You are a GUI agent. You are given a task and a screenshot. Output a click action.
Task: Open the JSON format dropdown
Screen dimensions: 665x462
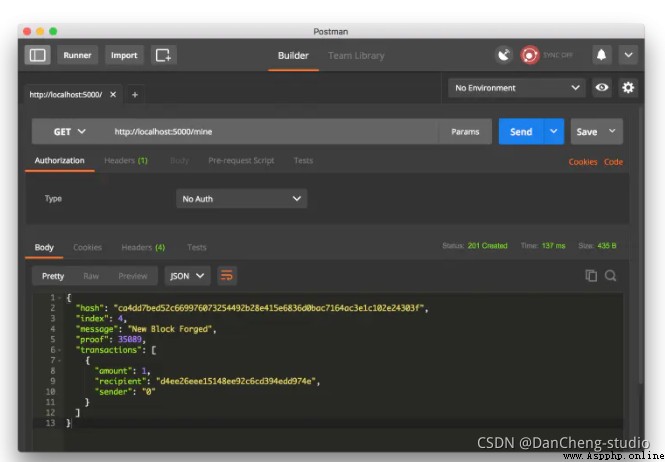(x=187, y=276)
